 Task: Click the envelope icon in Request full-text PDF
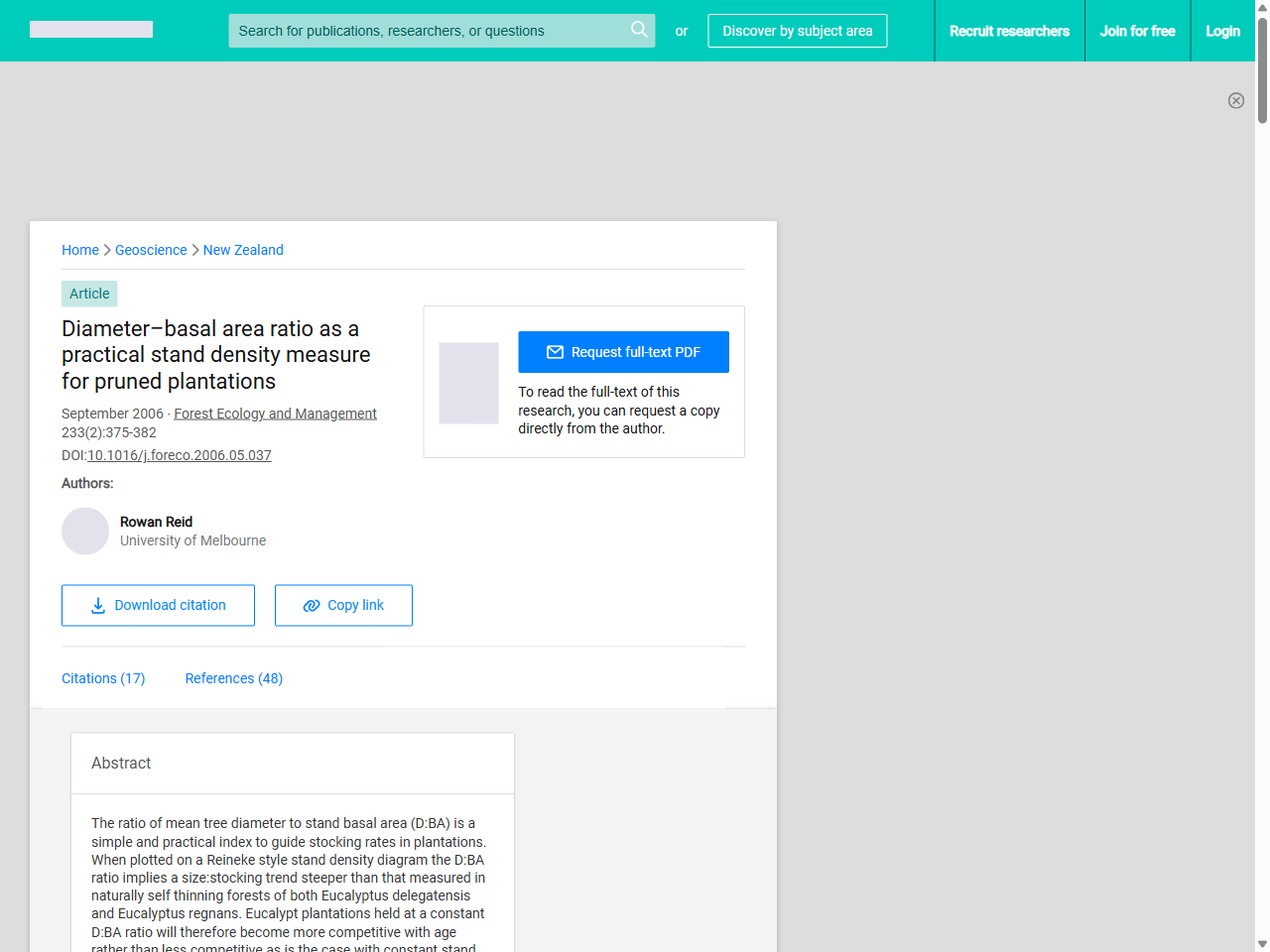(x=555, y=352)
